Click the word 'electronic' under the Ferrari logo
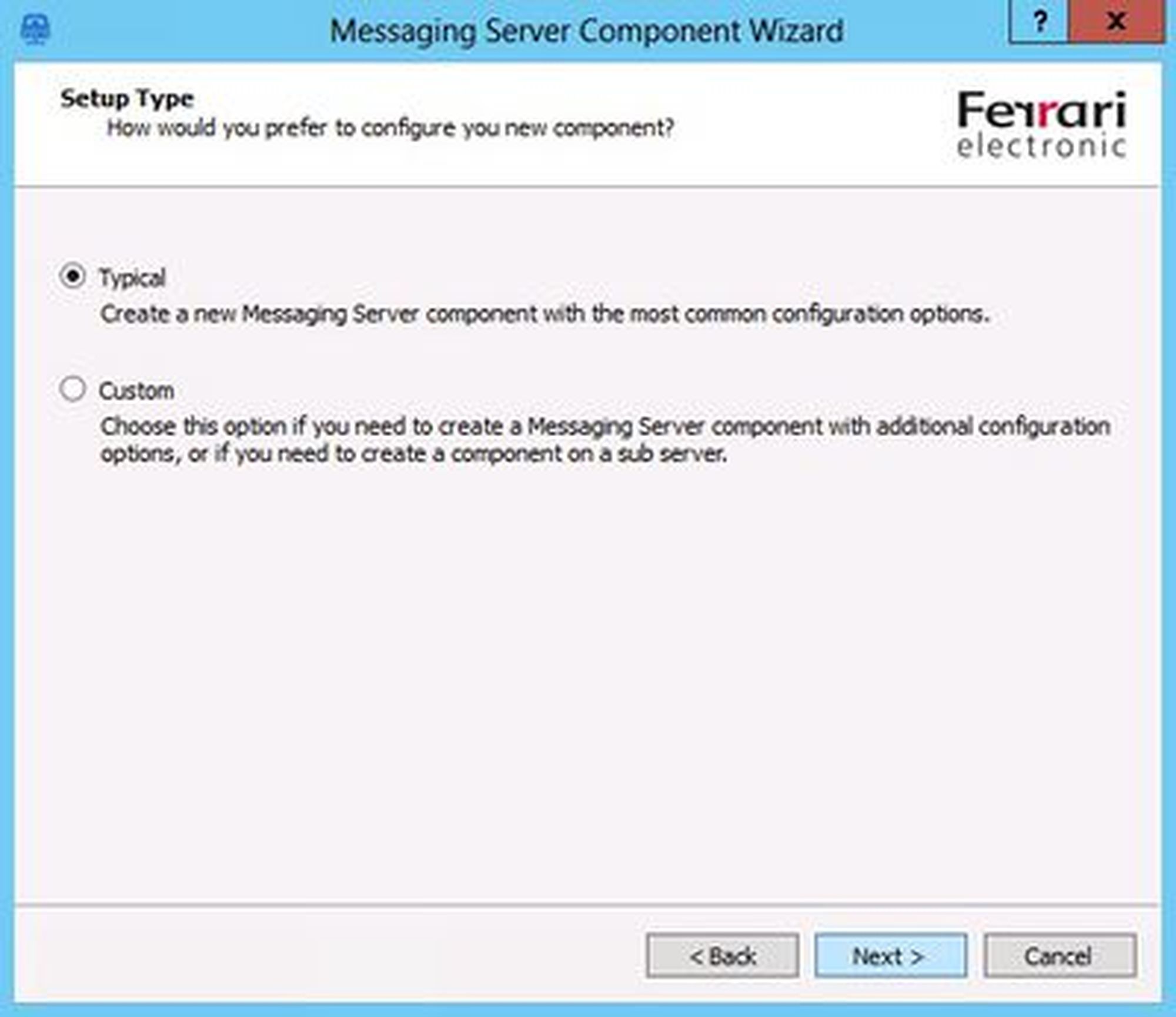The image size is (1176, 1017). (x=1041, y=147)
